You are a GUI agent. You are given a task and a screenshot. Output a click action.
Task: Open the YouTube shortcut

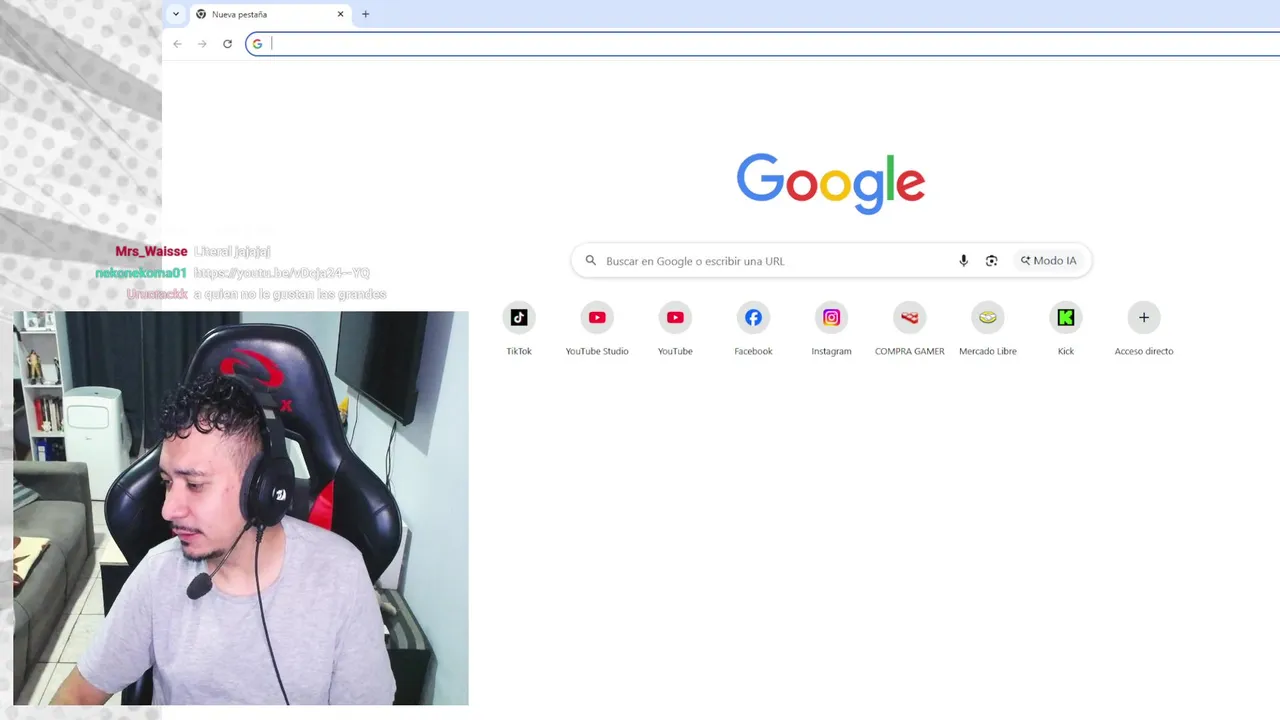point(675,329)
